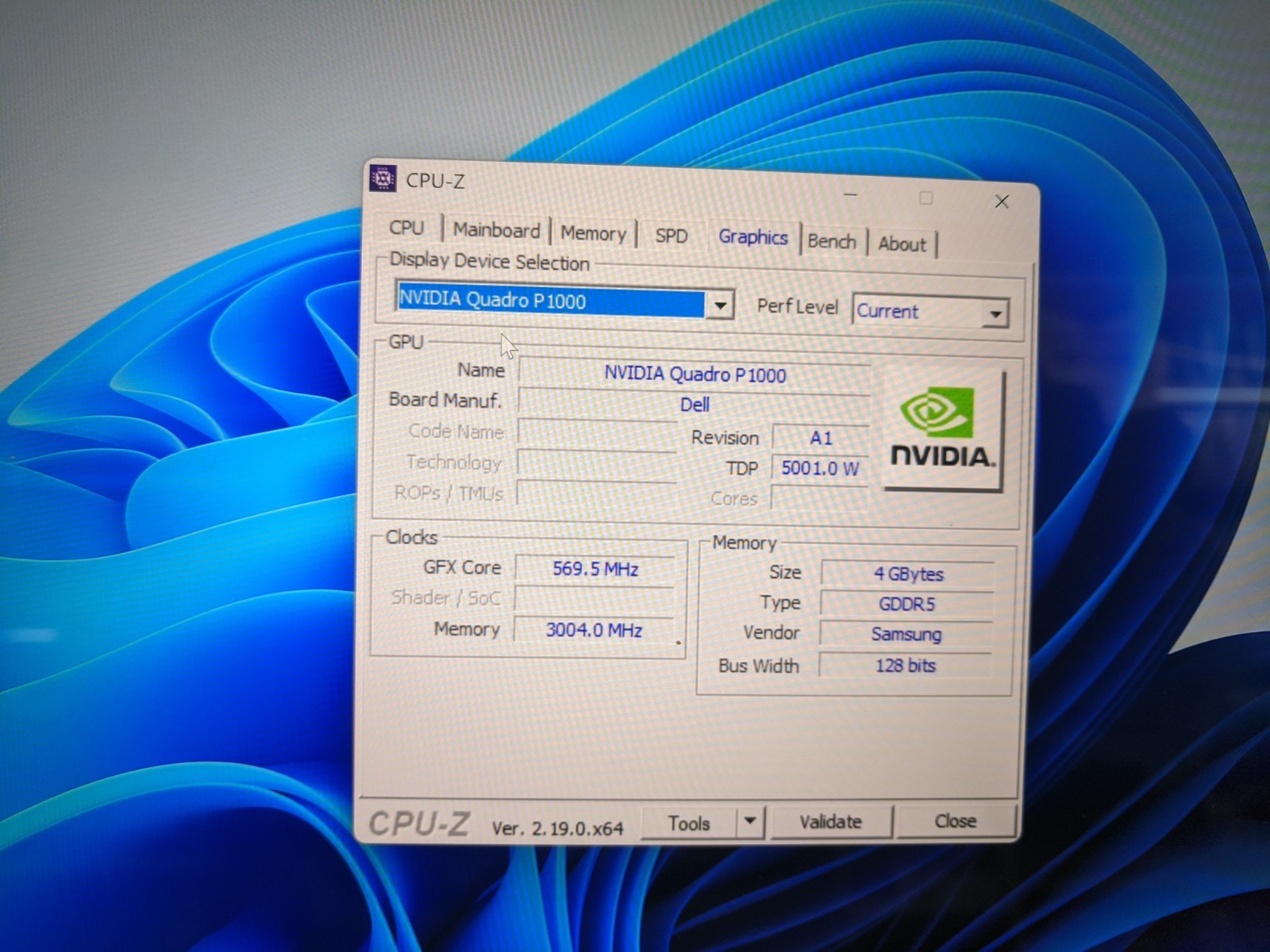Click the empty Cores field
The width and height of the screenshot is (1270, 952).
[821, 499]
